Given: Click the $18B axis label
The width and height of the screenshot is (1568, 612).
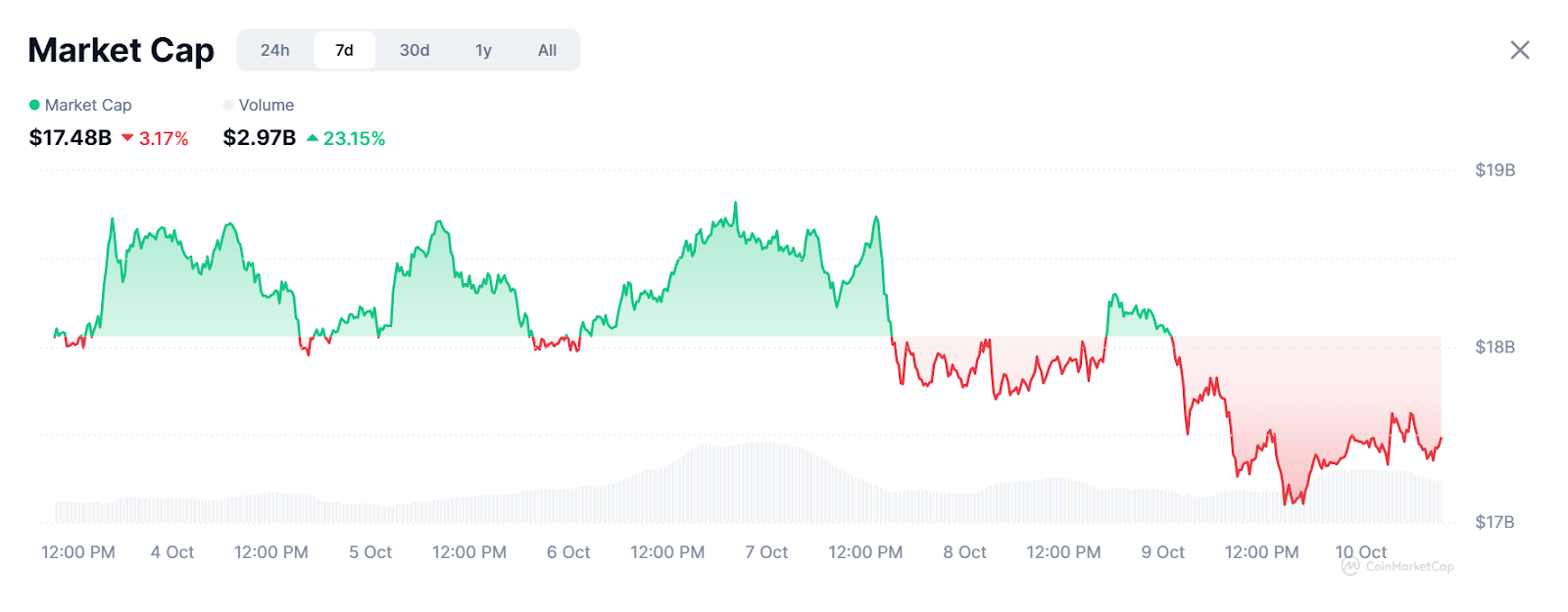Looking at the screenshot, I should [1494, 347].
